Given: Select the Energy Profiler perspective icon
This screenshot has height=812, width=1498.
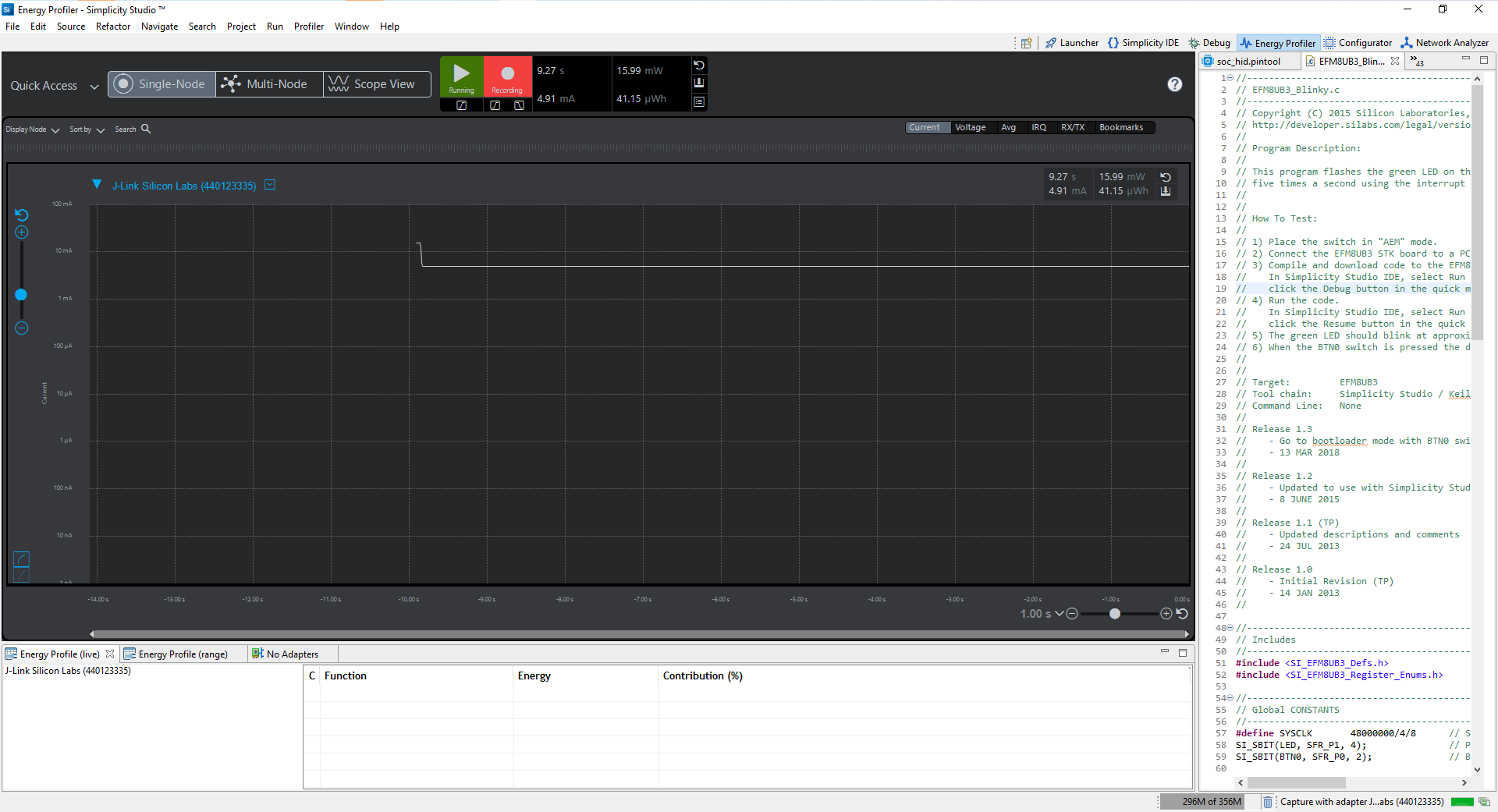Looking at the screenshot, I should (x=1278, y=43).
